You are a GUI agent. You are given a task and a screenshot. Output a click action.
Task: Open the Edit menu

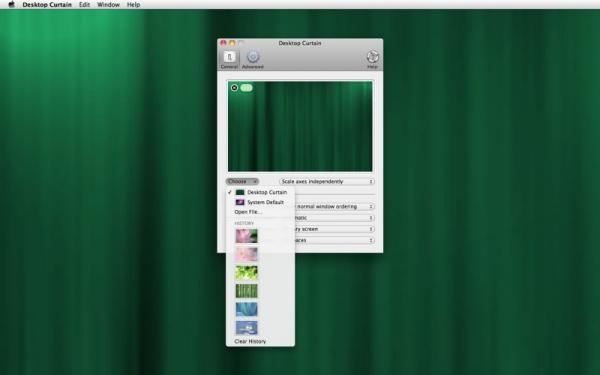click(x=84, y=5)
